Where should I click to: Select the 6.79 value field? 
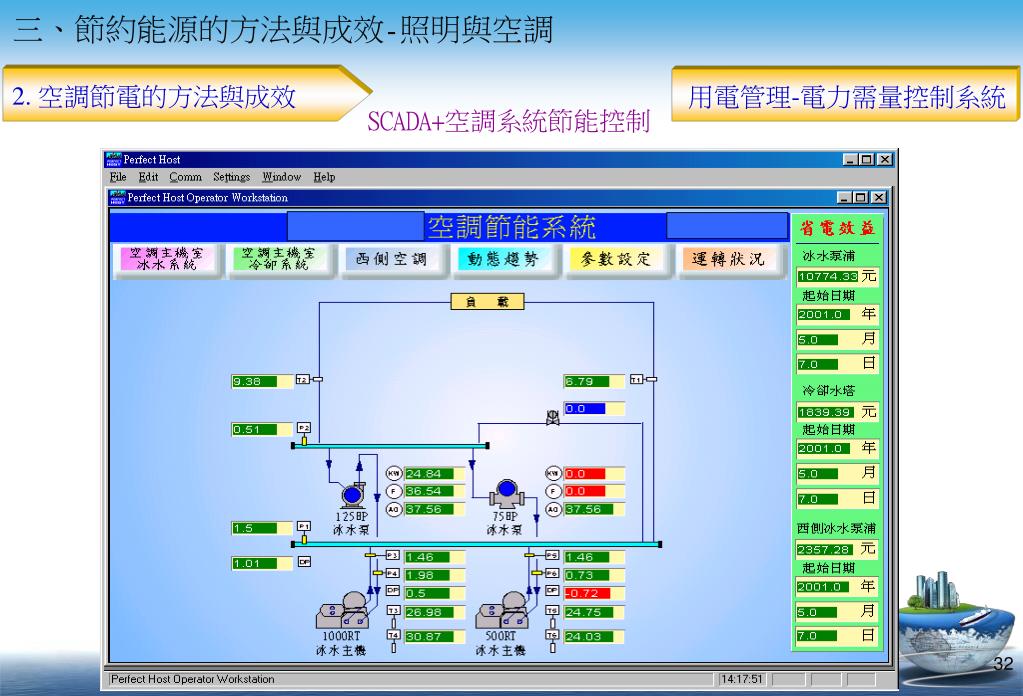(594, 381)
